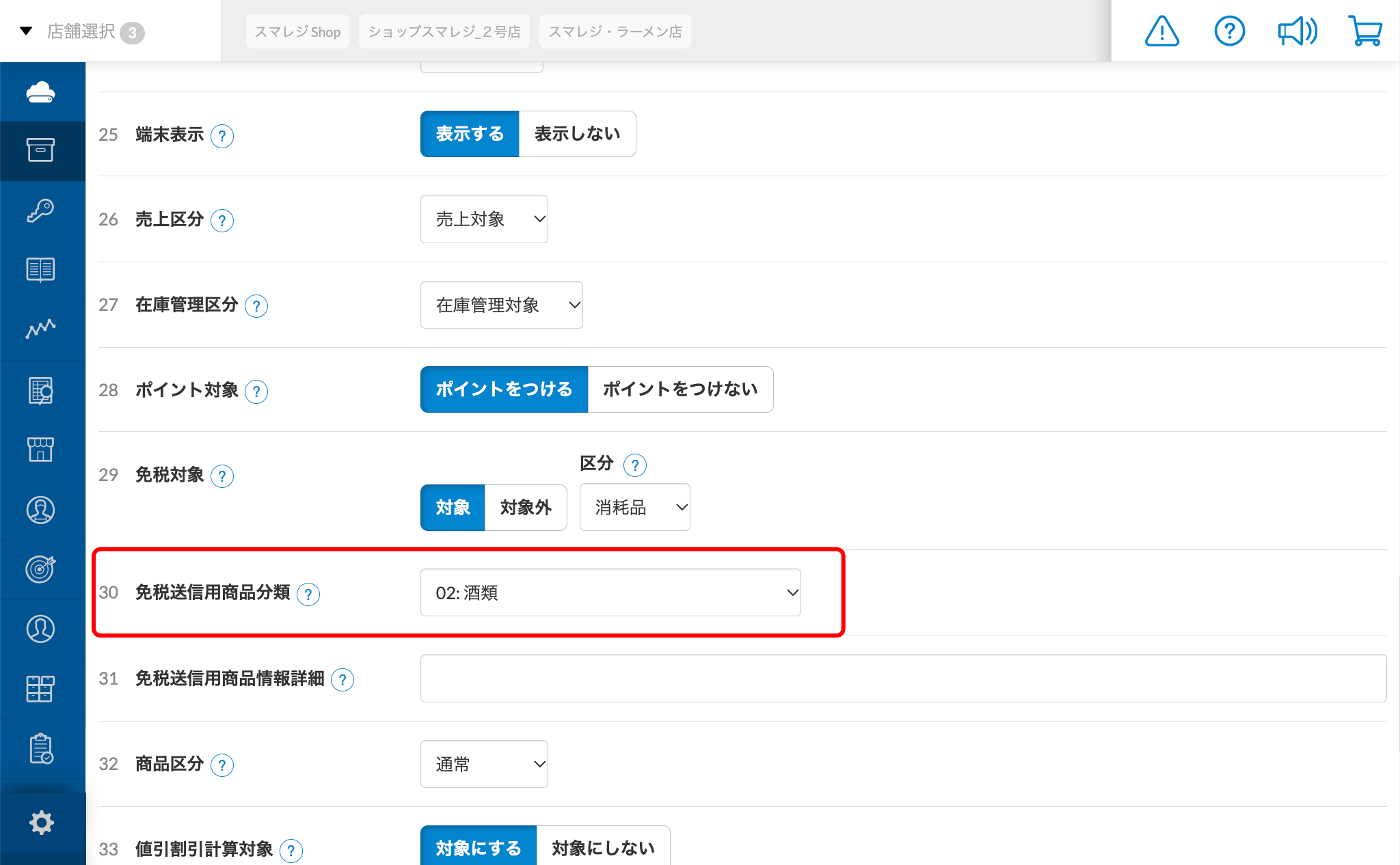The image size is (1400, 865).
Task: Open the storefront icon in sidebar
Action: click(41, 450)
